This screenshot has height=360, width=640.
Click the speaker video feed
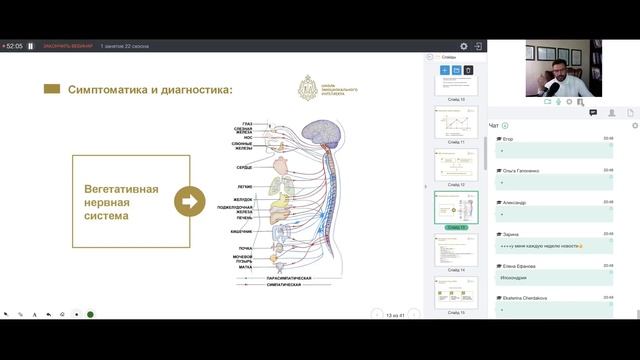(563, 68)
